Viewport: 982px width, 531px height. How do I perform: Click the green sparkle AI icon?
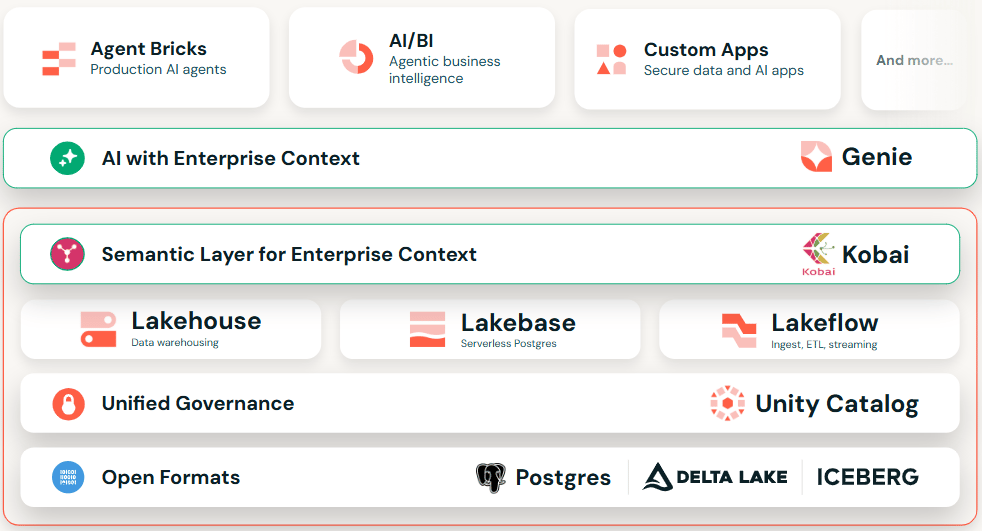click(68, 158)
